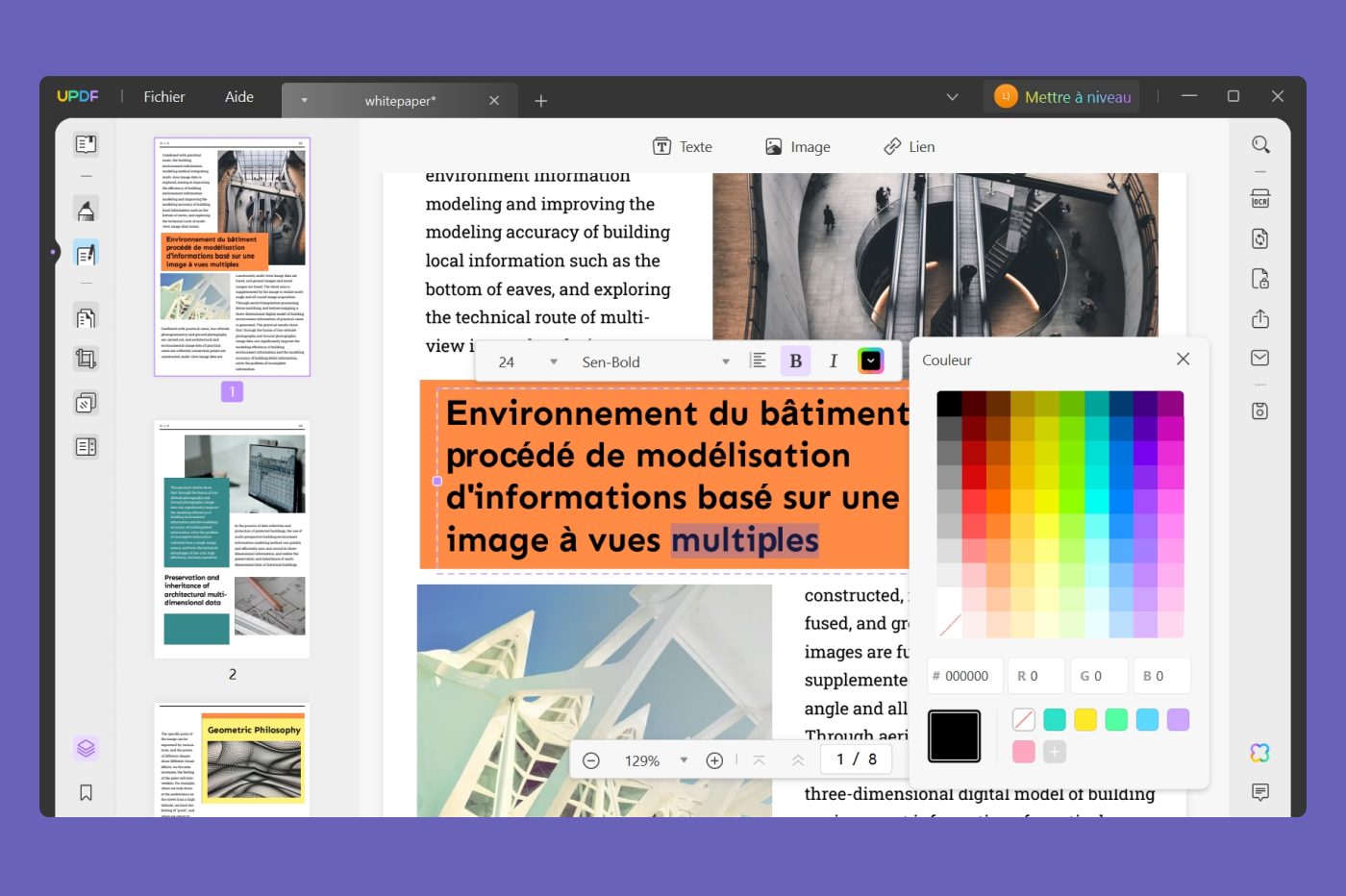
Task: Close the Couleur panel
Action: [1183, 359]
